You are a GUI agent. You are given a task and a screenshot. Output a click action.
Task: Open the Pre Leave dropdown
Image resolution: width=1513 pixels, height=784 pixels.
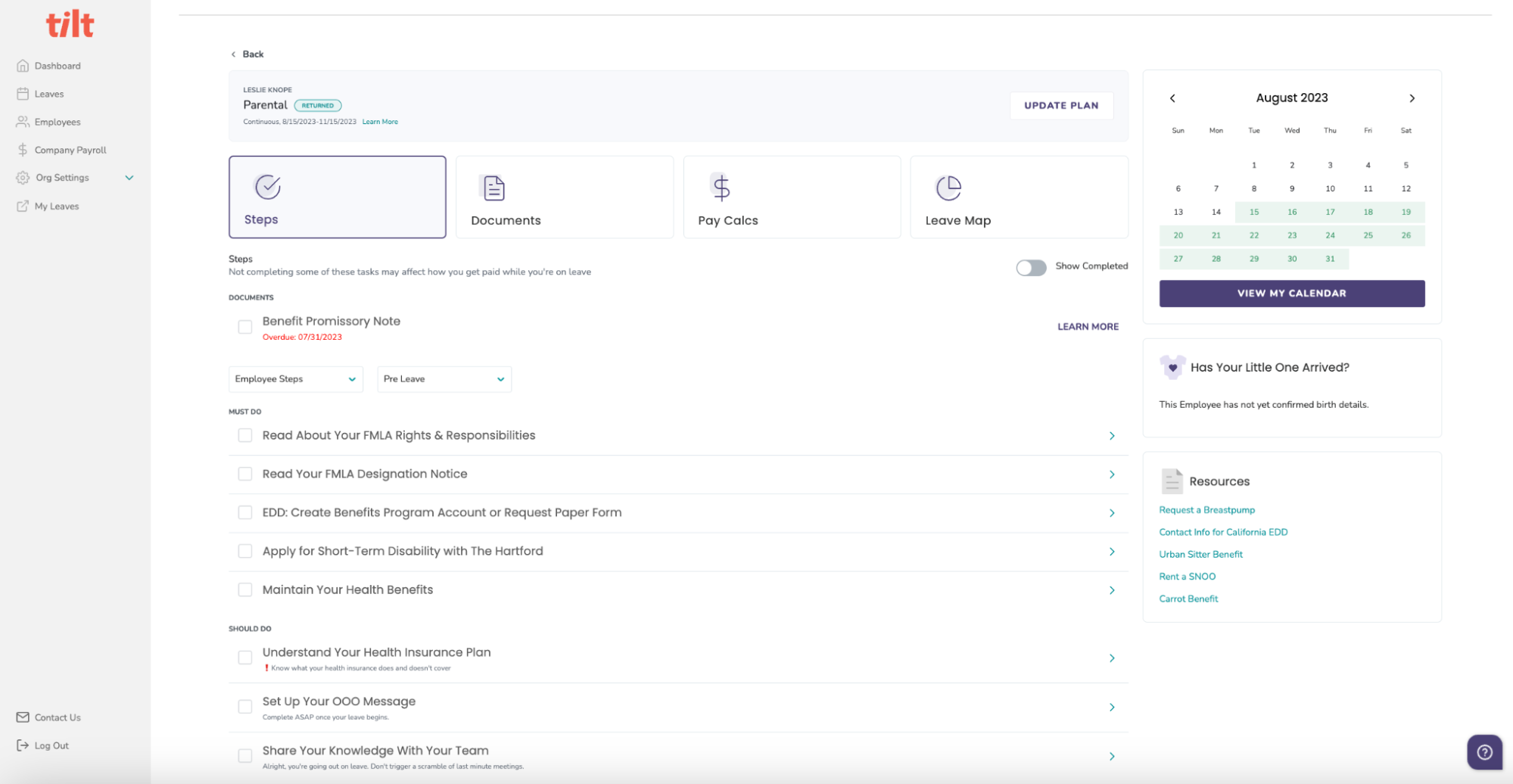(x=444, y=379)
